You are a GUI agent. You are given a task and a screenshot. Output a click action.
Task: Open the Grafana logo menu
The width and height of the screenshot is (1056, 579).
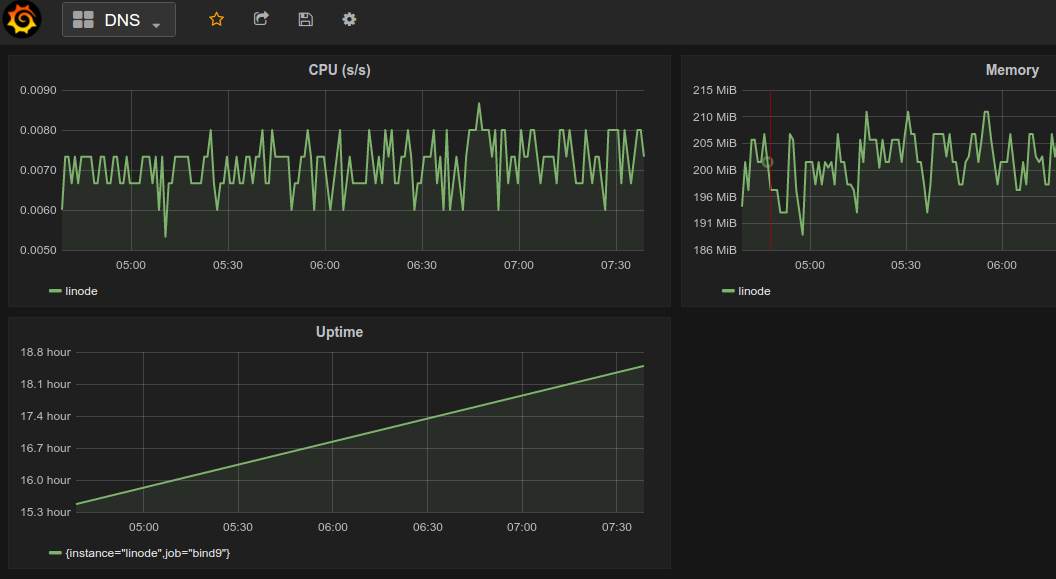(22, 20)
